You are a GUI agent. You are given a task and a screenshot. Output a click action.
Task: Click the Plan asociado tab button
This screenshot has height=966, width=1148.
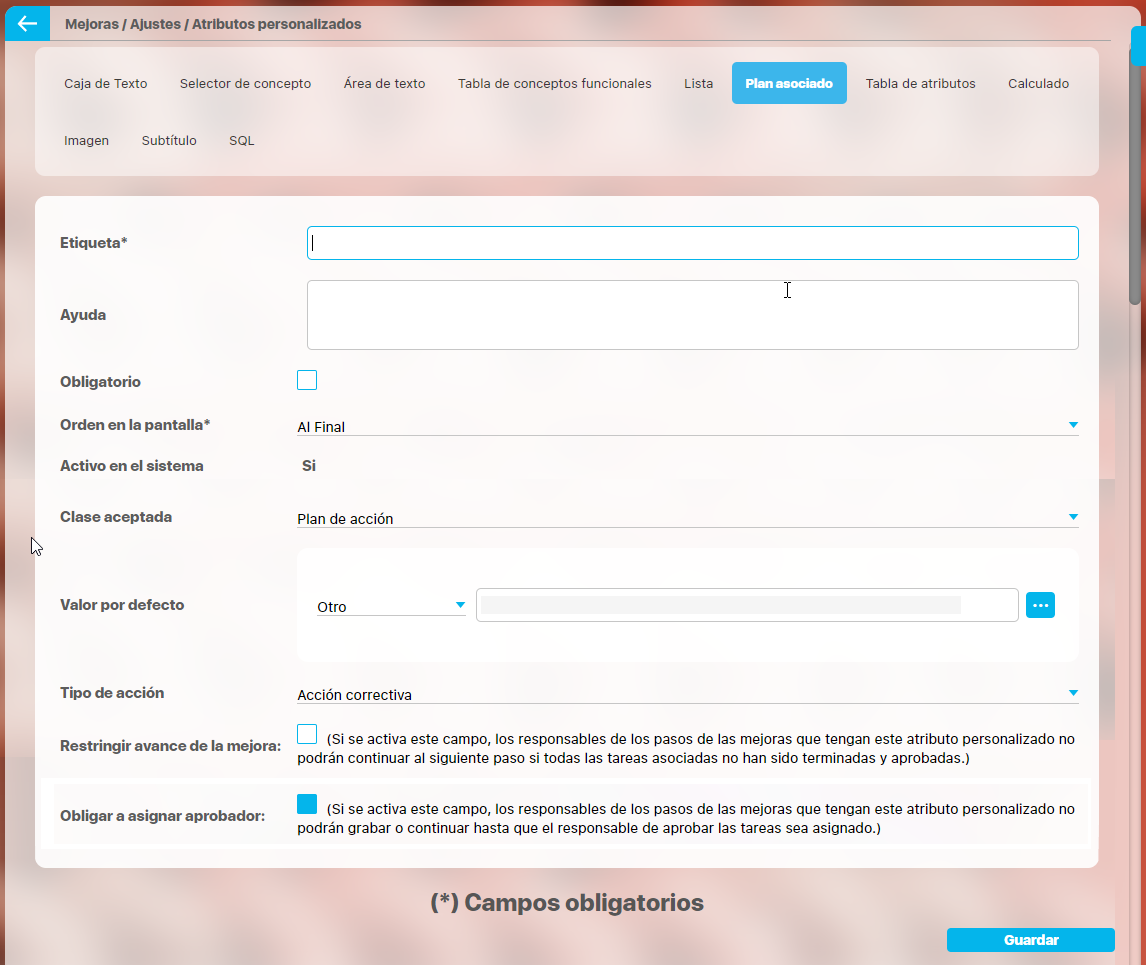pos(789,84)
